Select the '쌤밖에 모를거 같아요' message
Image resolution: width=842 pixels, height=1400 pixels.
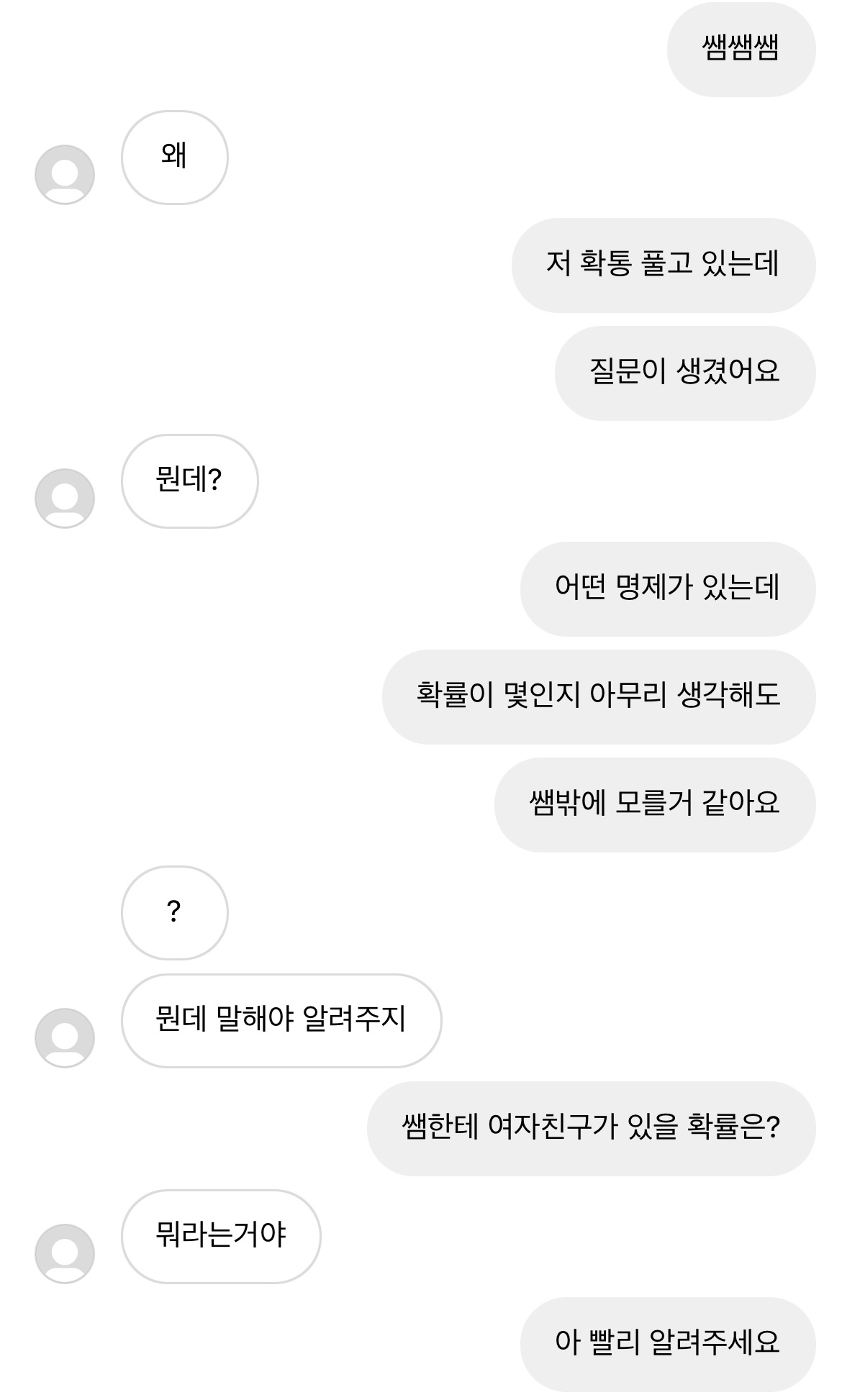click(x=654, y=805)
